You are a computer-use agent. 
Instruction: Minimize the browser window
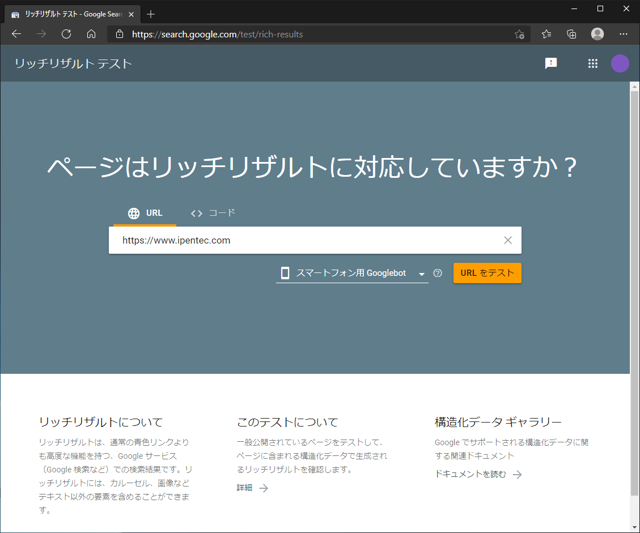(x=574, y=9)
